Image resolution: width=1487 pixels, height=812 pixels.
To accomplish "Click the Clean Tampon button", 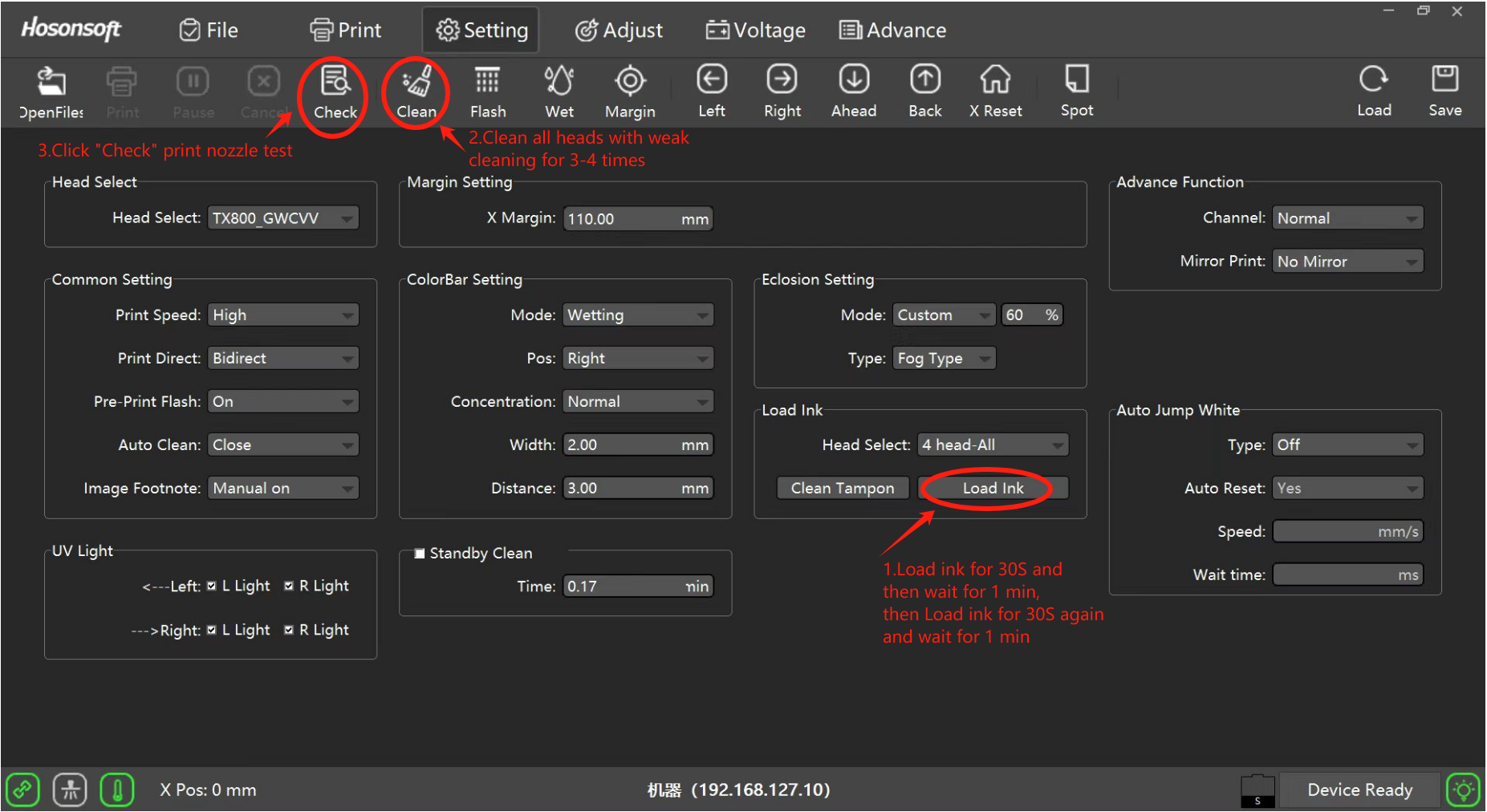I will click(842, 489).
